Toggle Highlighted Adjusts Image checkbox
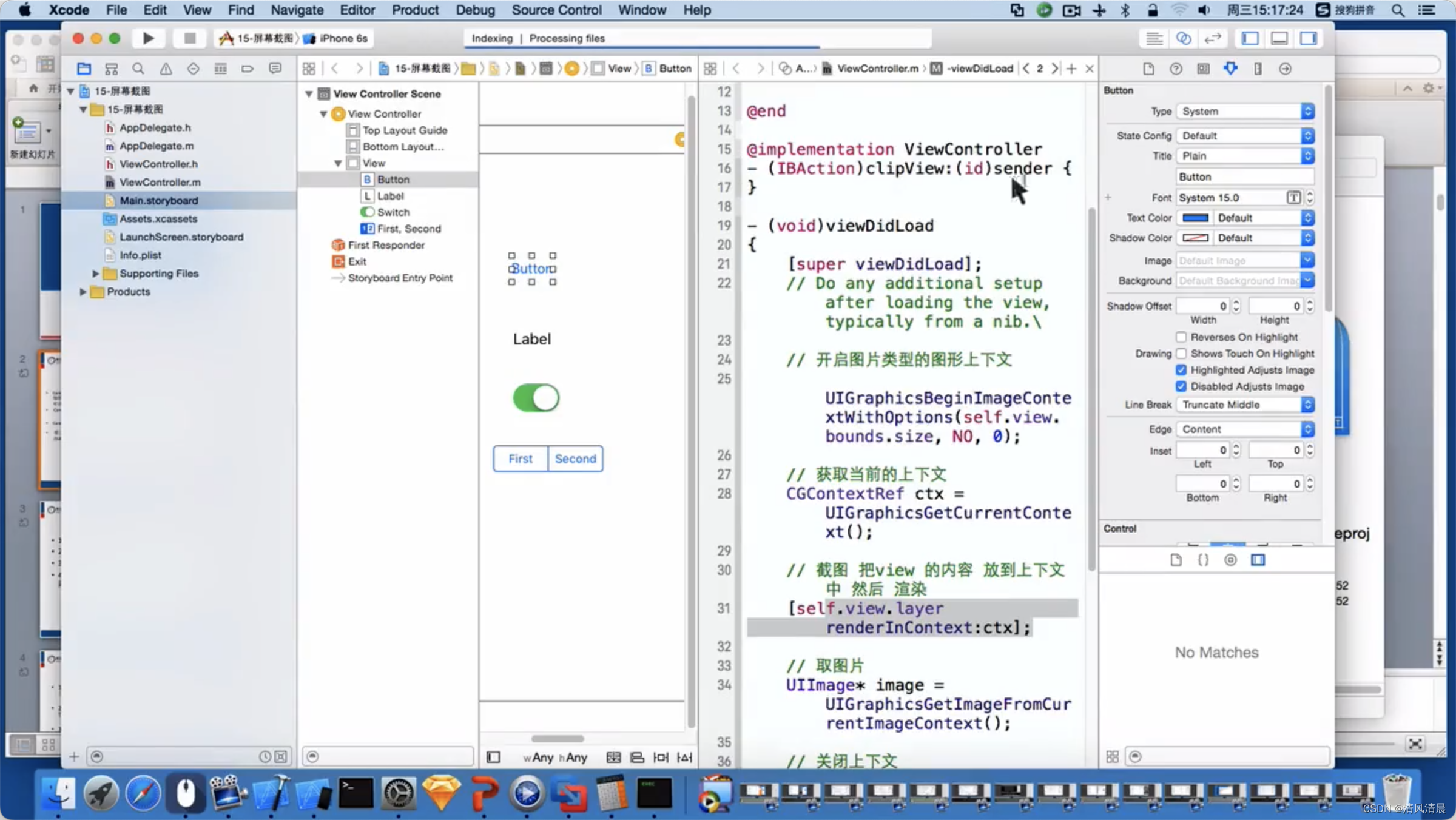The image size is (1456, 820). [1181, 369]
